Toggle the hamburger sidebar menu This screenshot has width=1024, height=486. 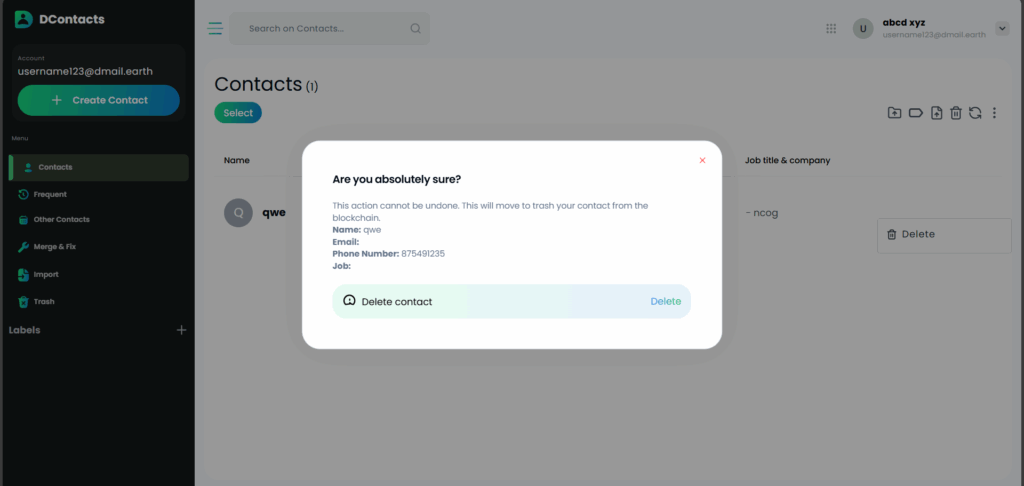point(215,28)
